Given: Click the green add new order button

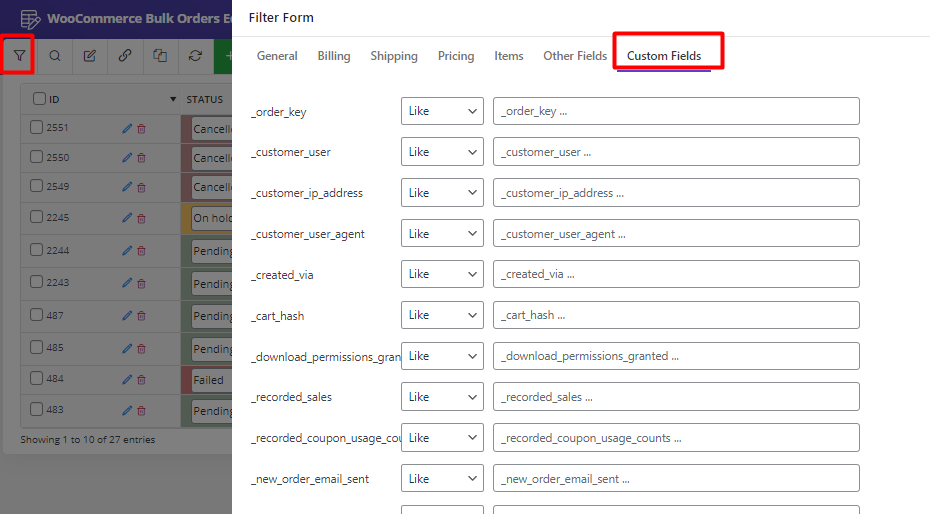Looking at the screenshot, I should point(224,56).
